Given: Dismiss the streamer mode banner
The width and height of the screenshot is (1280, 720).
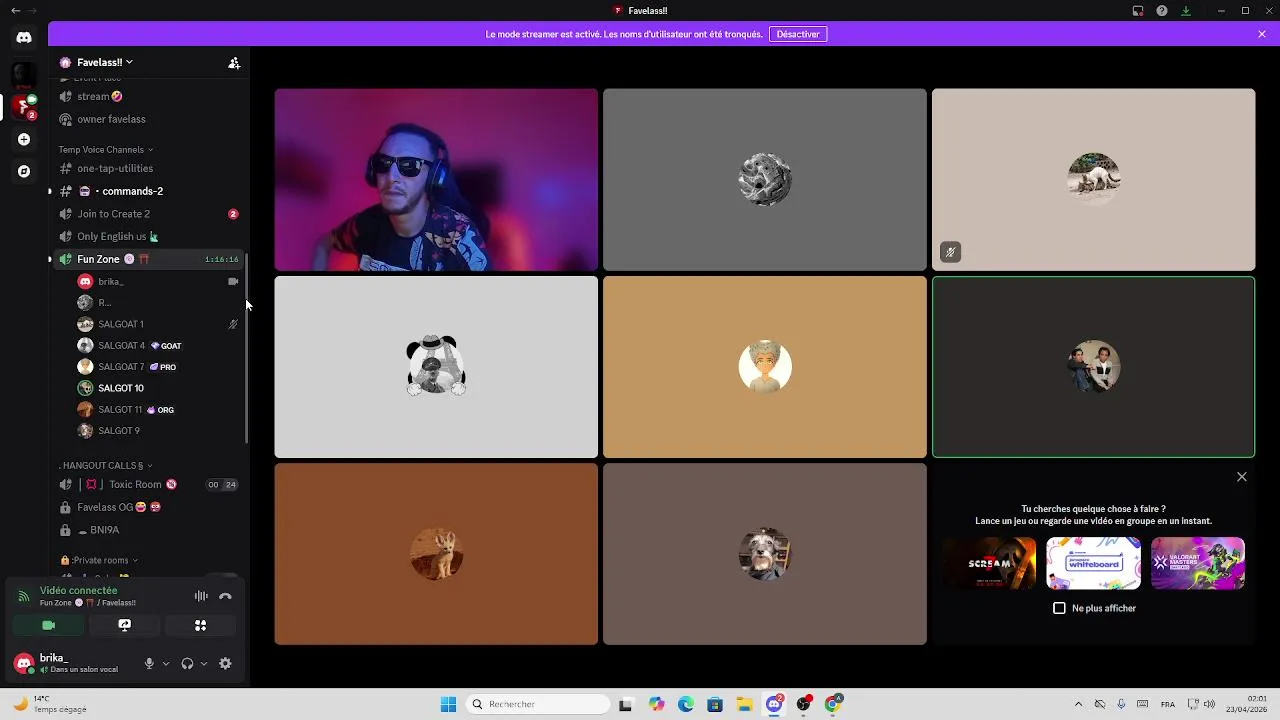Looking at the screenshot, I should 1262,34.
